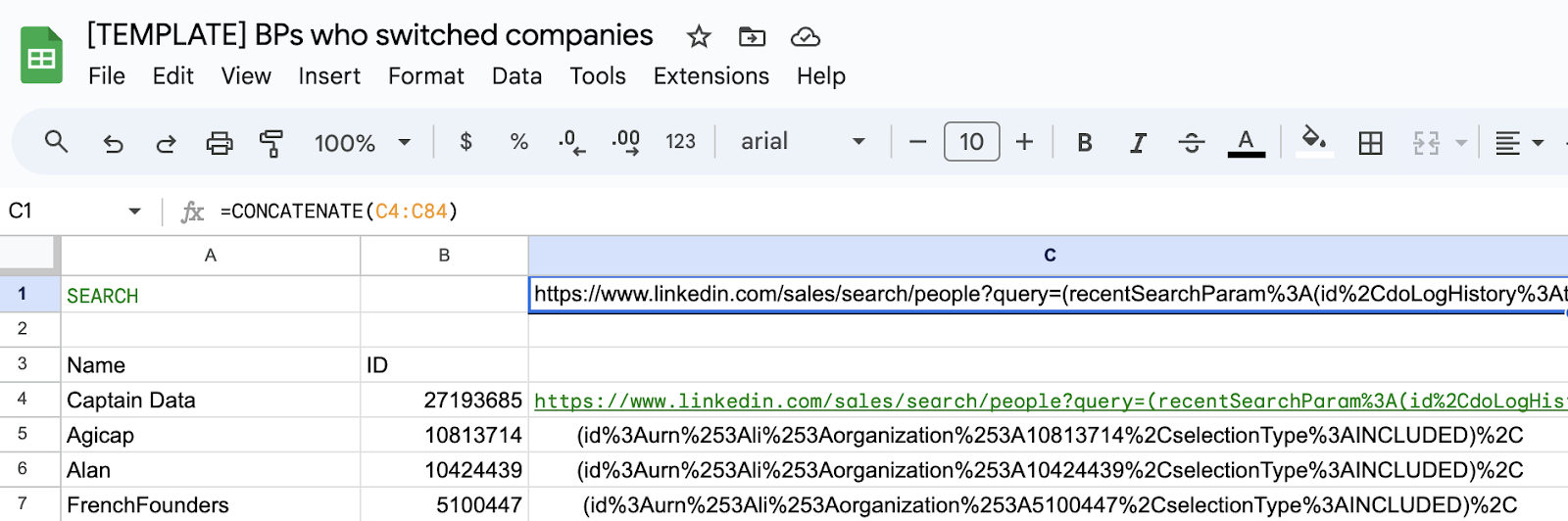Print the spreadsheet
This screenshot has width=1568, height=521.
point(219,143)
